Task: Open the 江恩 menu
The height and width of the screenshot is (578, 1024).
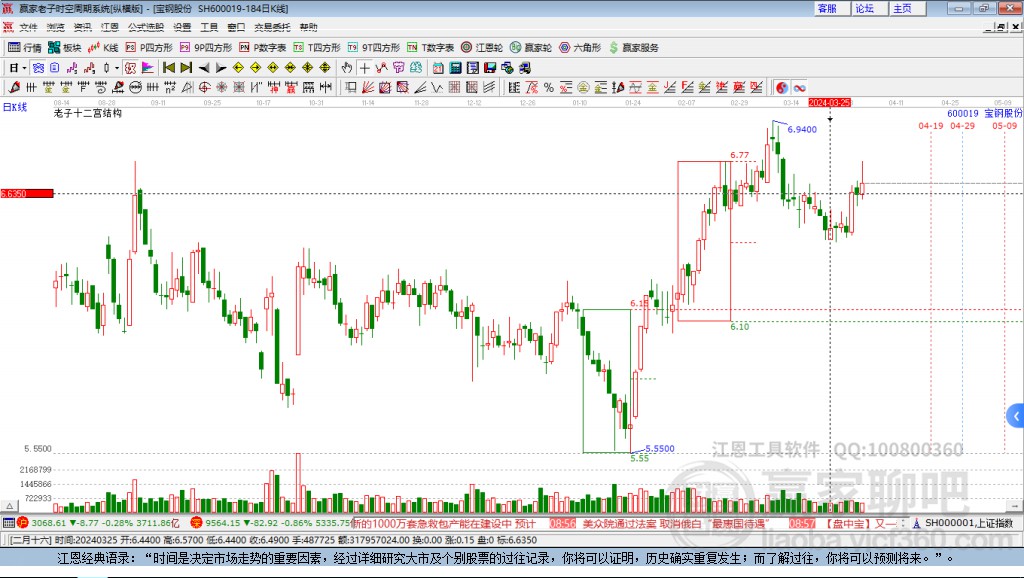Action: [x=110, y=27]
